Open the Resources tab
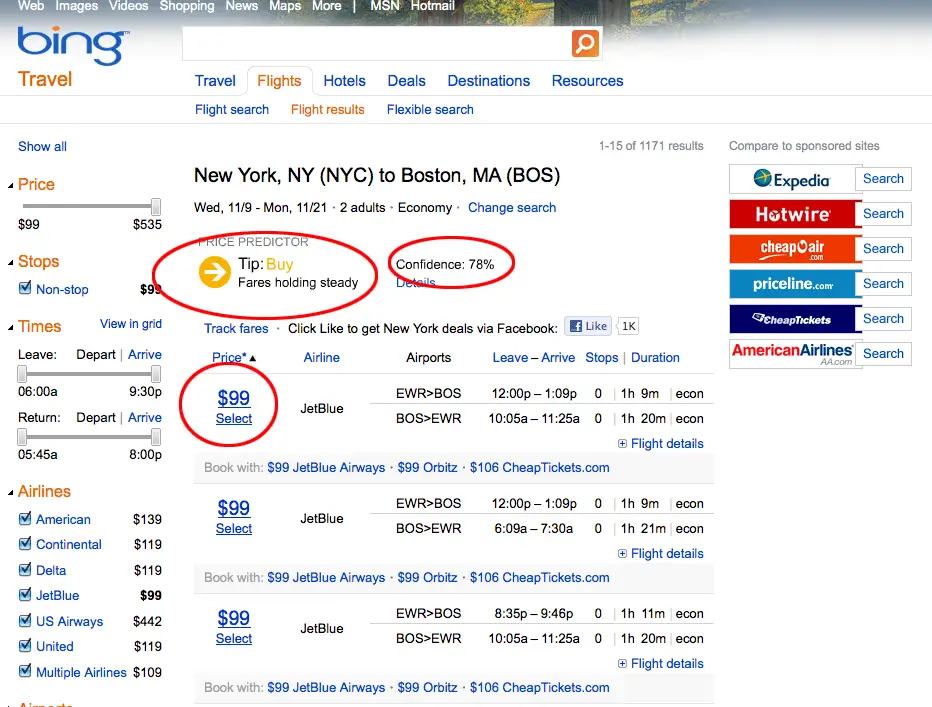Viewport: 932px width, 707px height. [587, 81]
